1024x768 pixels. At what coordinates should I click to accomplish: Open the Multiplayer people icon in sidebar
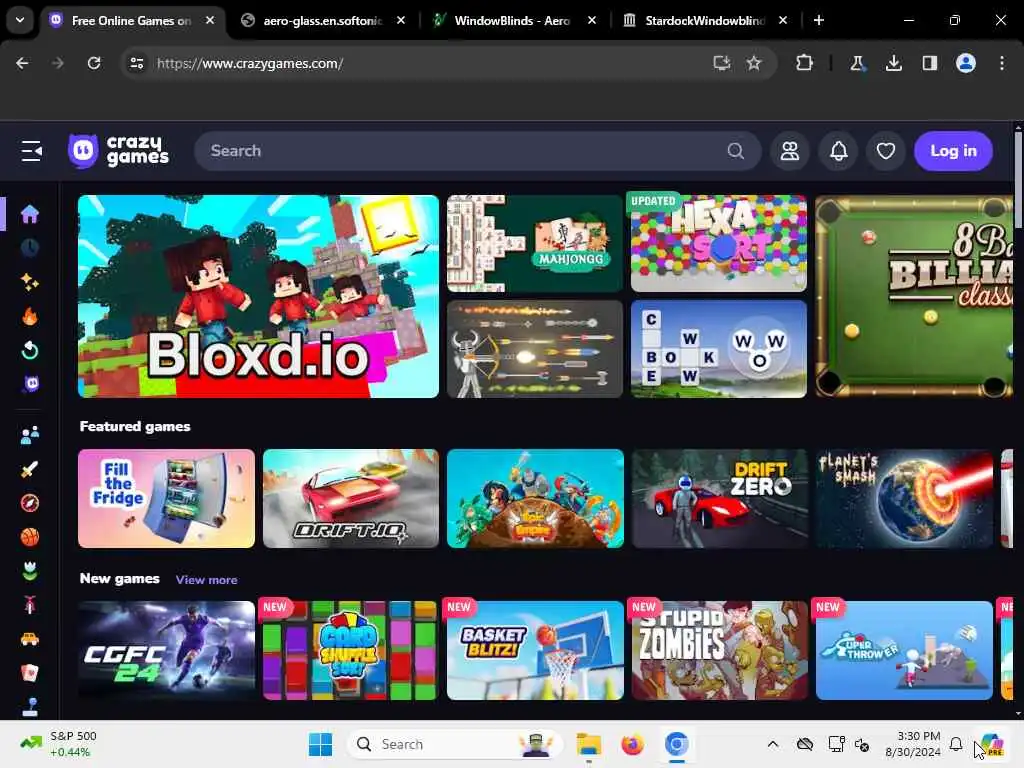coord(29,435)
